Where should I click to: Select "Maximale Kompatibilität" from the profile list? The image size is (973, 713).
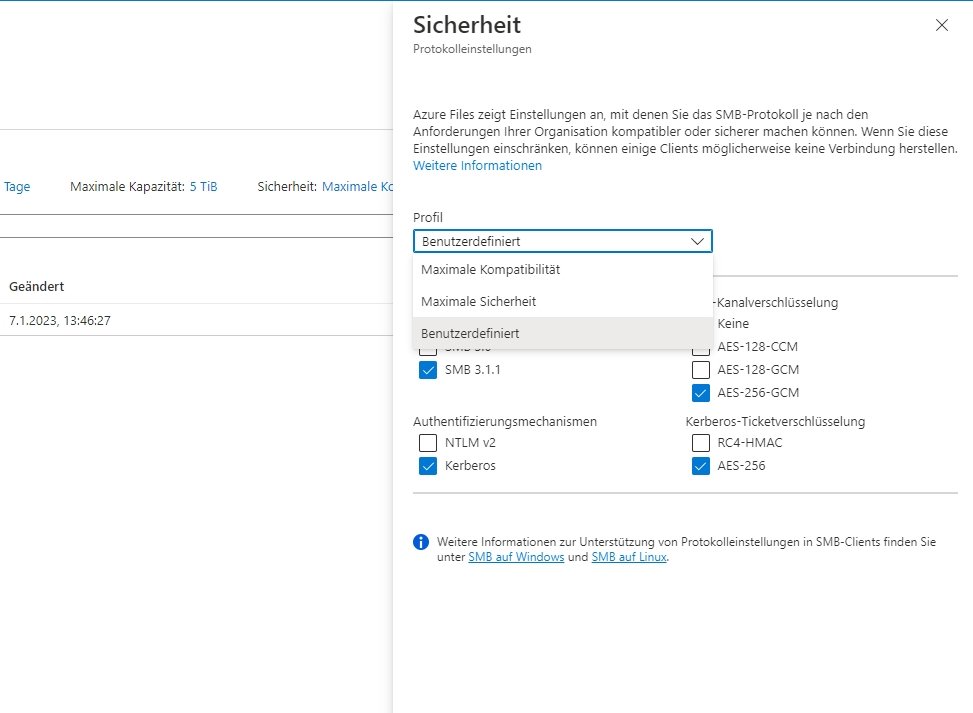point(491,269)
